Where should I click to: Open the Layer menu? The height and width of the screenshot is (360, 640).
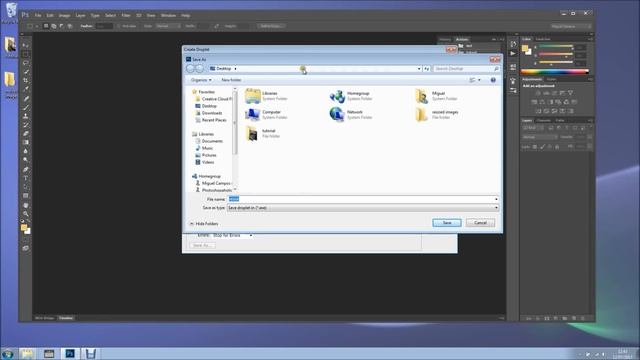tap(80, 16)
